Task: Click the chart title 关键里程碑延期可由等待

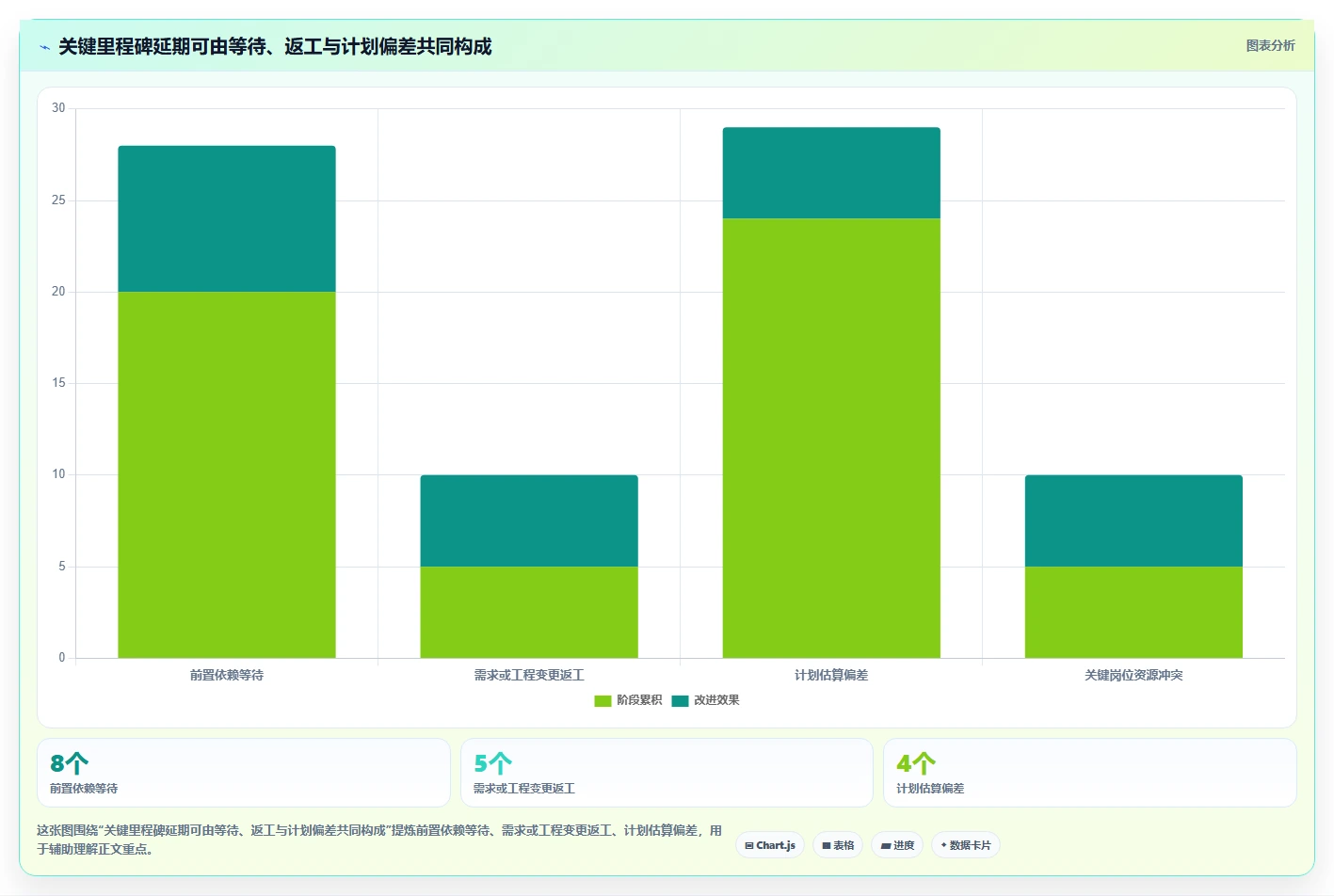Action: tap(275, 47)
